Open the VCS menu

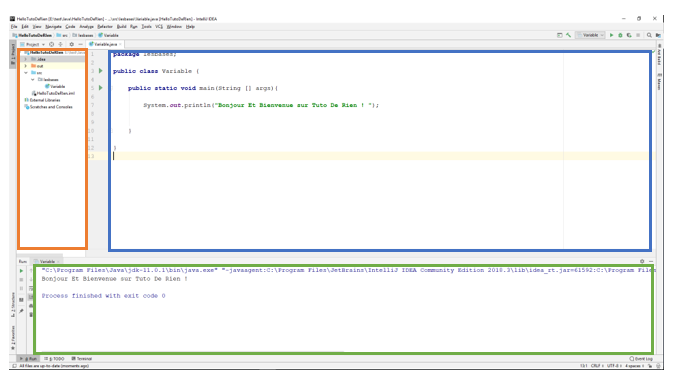pos(159,27)
